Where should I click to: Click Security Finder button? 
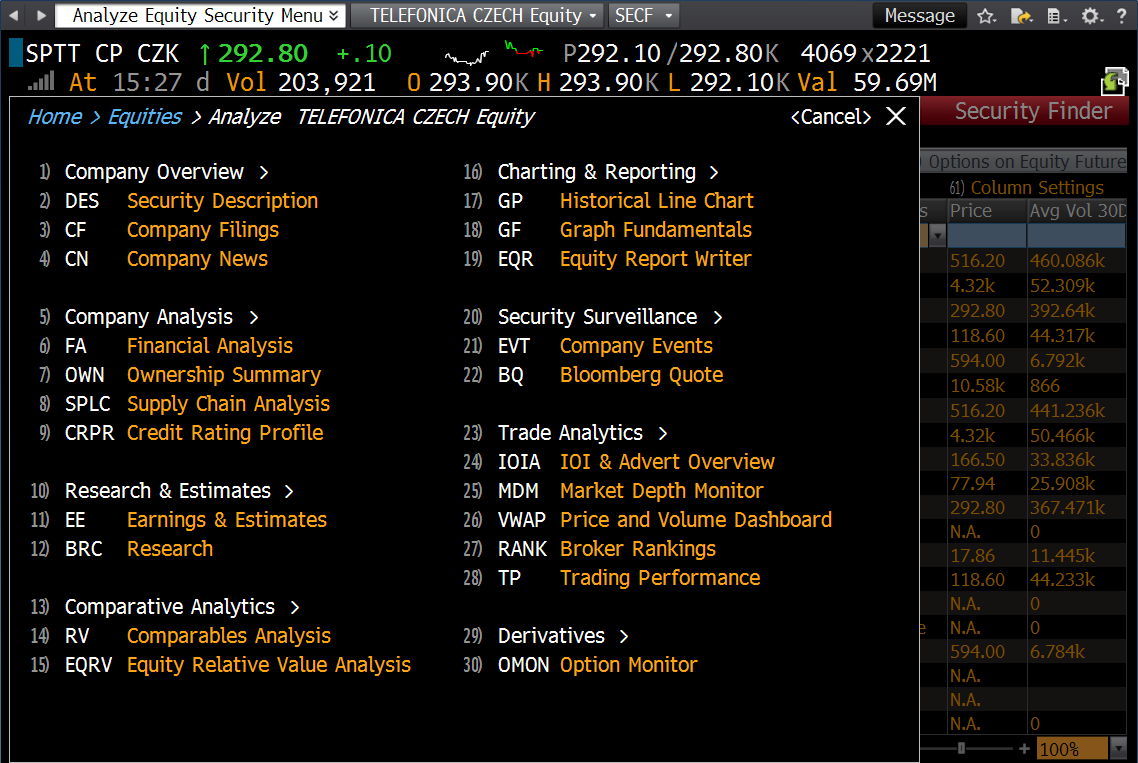coord(1032,111)
